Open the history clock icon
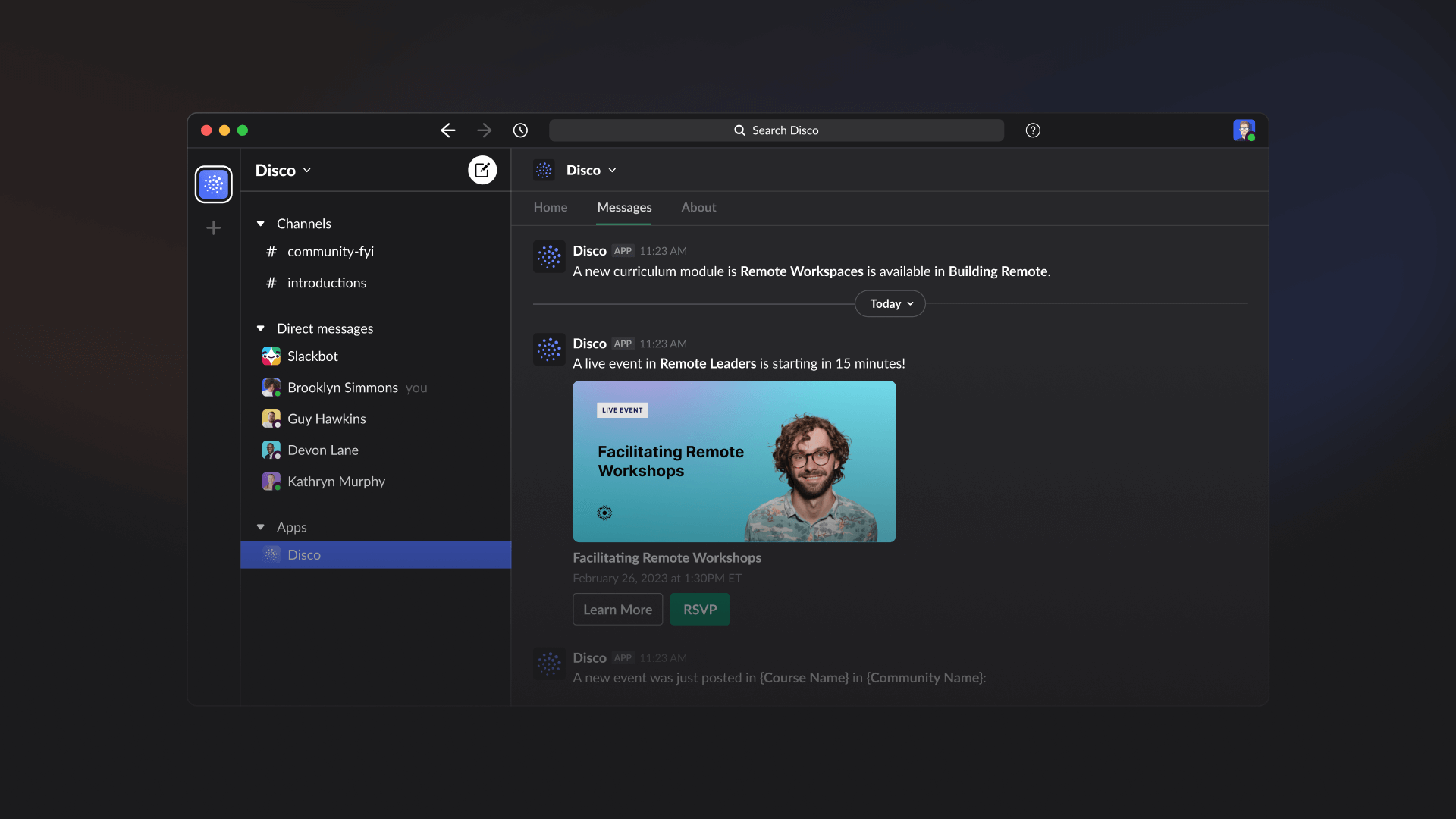The height and width of the screenshot is (819, 1456). coord(520,130)
